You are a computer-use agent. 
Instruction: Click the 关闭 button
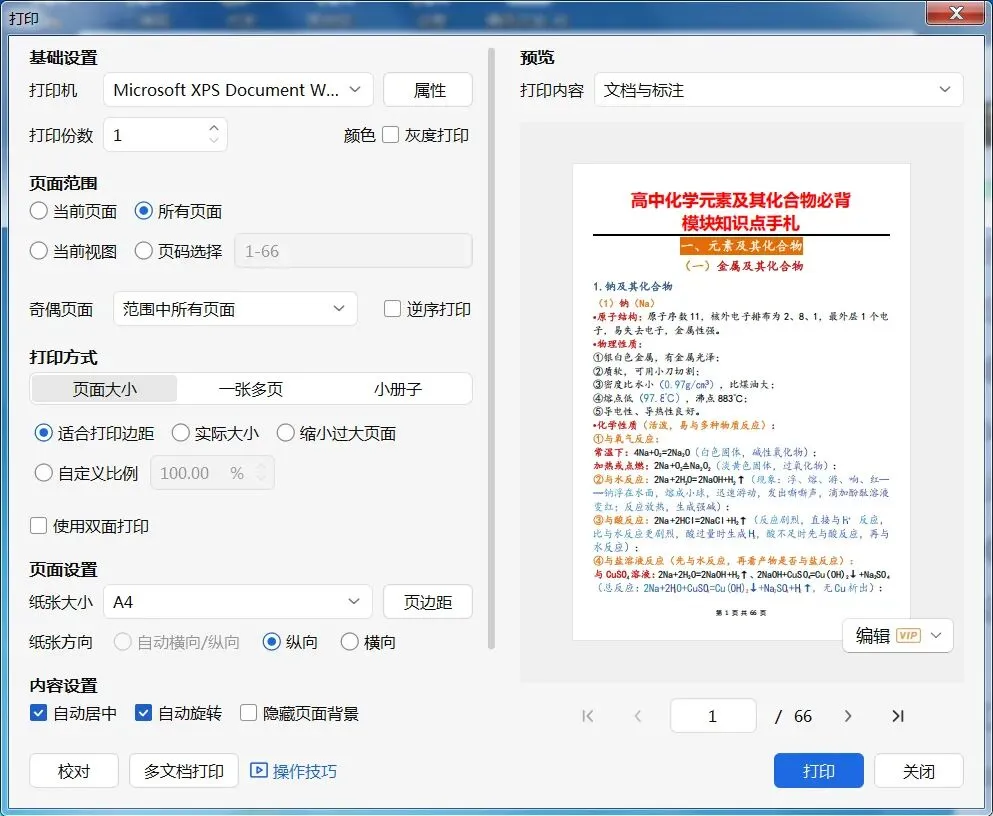918,770
